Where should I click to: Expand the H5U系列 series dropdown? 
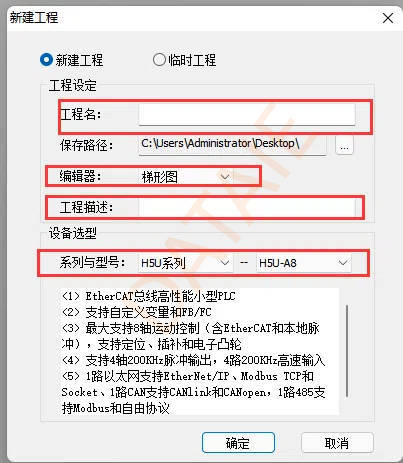tap(185, 263)
